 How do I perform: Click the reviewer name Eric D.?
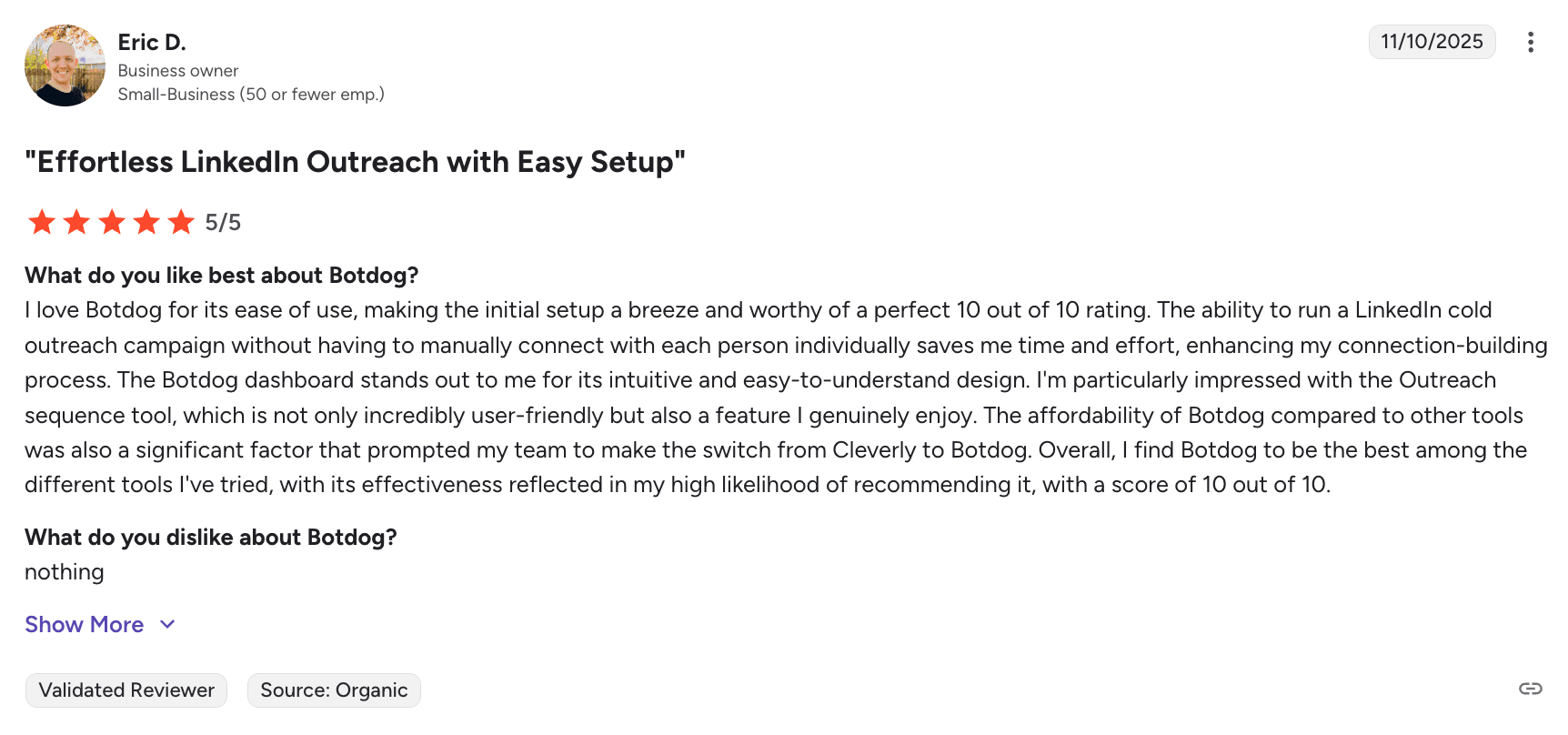pos(152,42)
